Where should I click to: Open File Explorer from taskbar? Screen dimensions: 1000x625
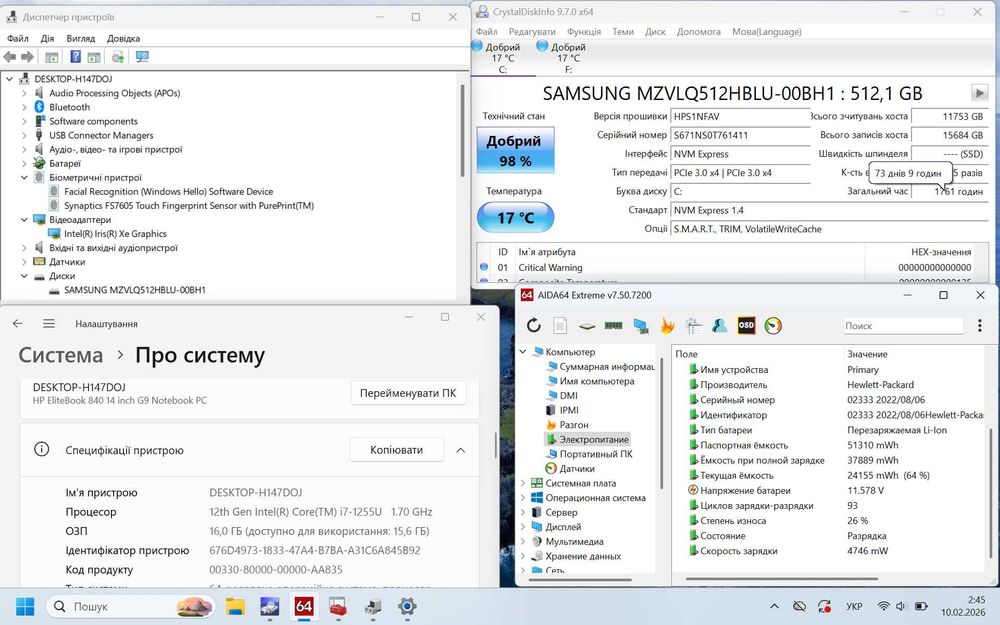235,606
